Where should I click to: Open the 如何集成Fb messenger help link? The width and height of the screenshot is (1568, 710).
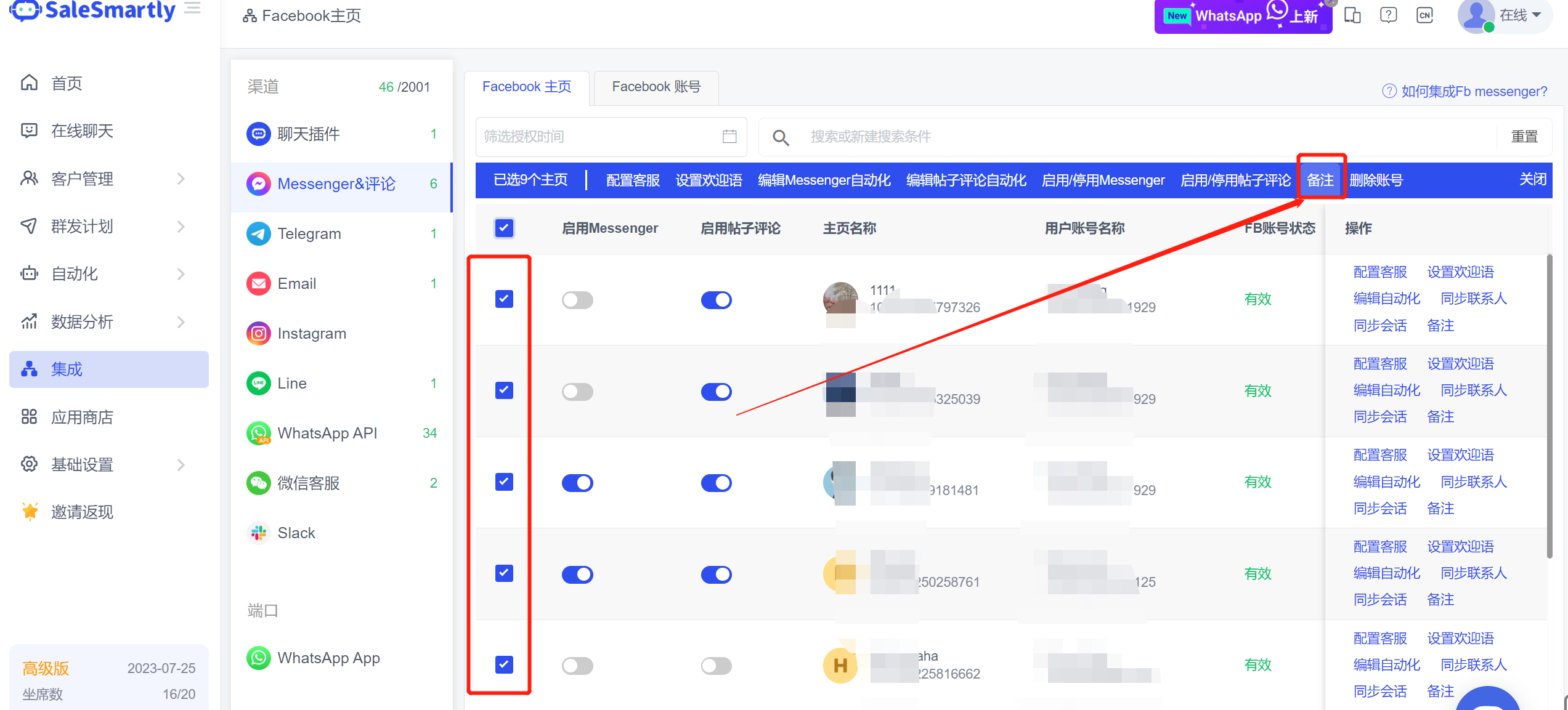tap(1473, 92)
